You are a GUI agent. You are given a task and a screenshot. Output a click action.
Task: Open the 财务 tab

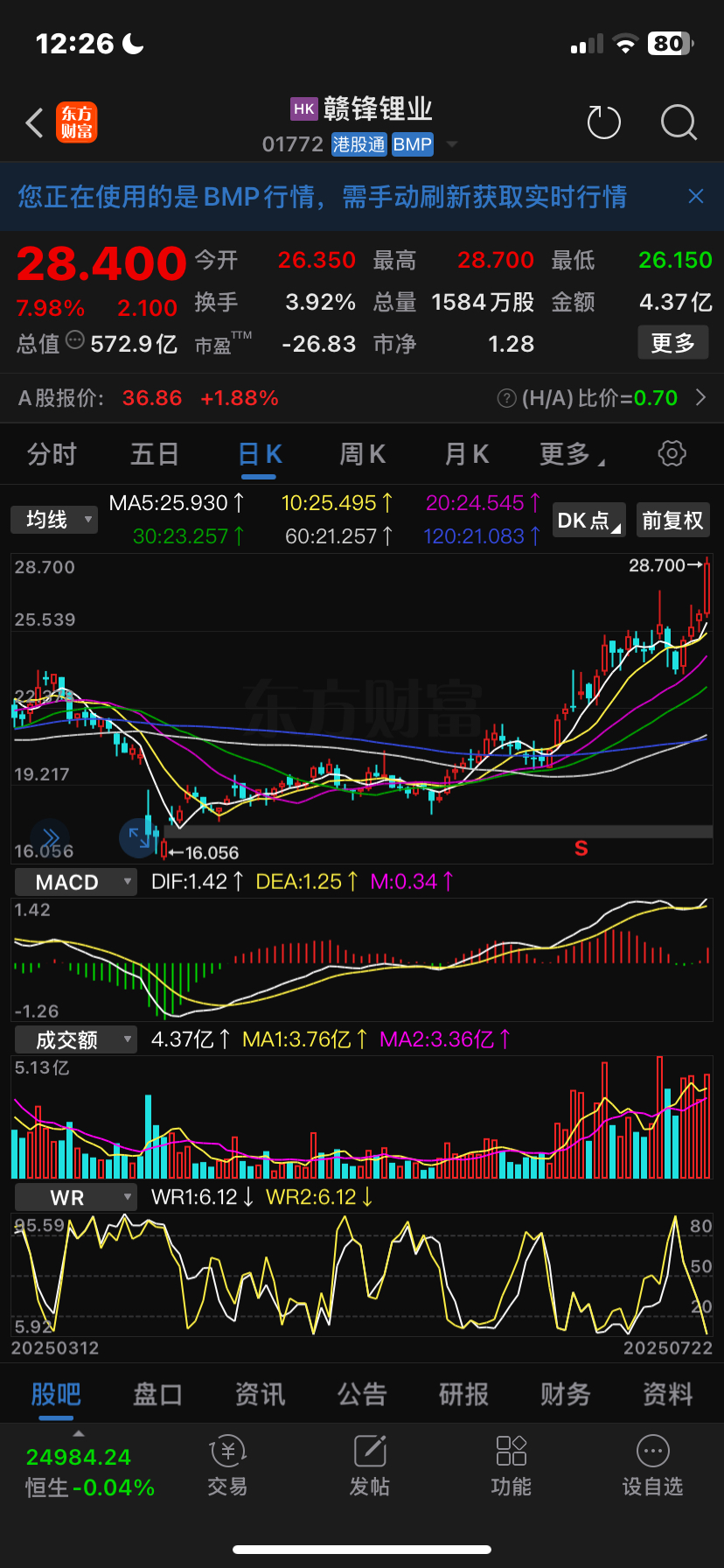[x=566, y=1394]
